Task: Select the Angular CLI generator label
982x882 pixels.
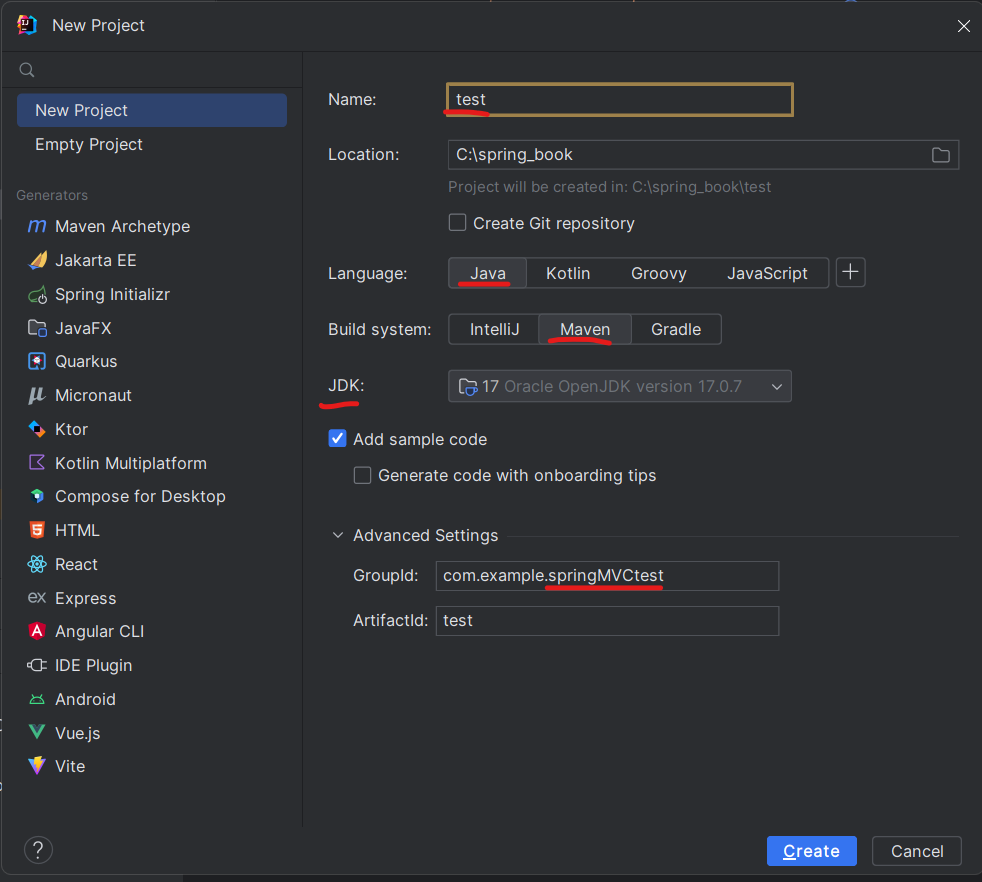Action: [100, 631]
